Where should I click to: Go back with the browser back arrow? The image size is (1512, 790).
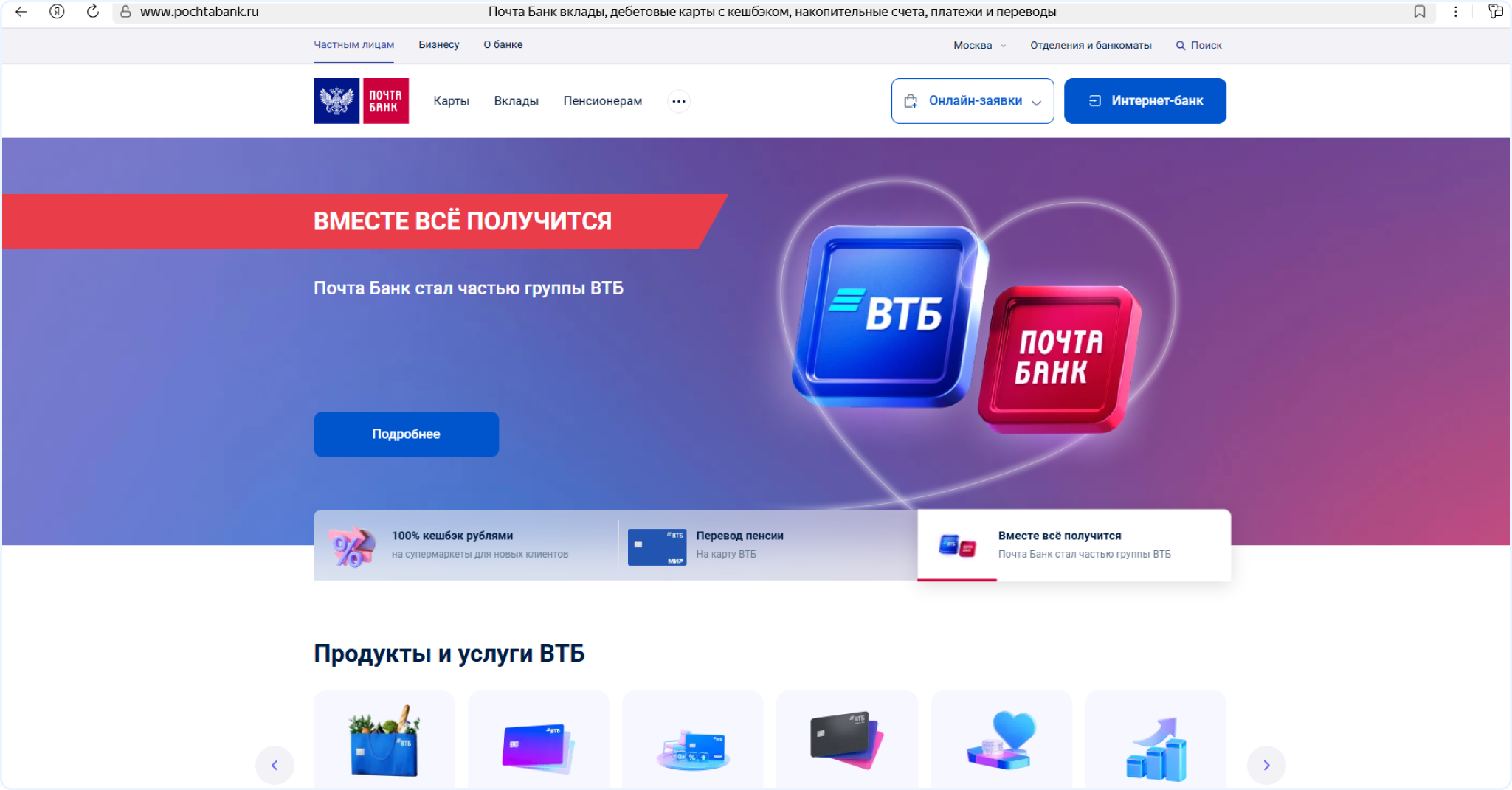pos(21,12)
